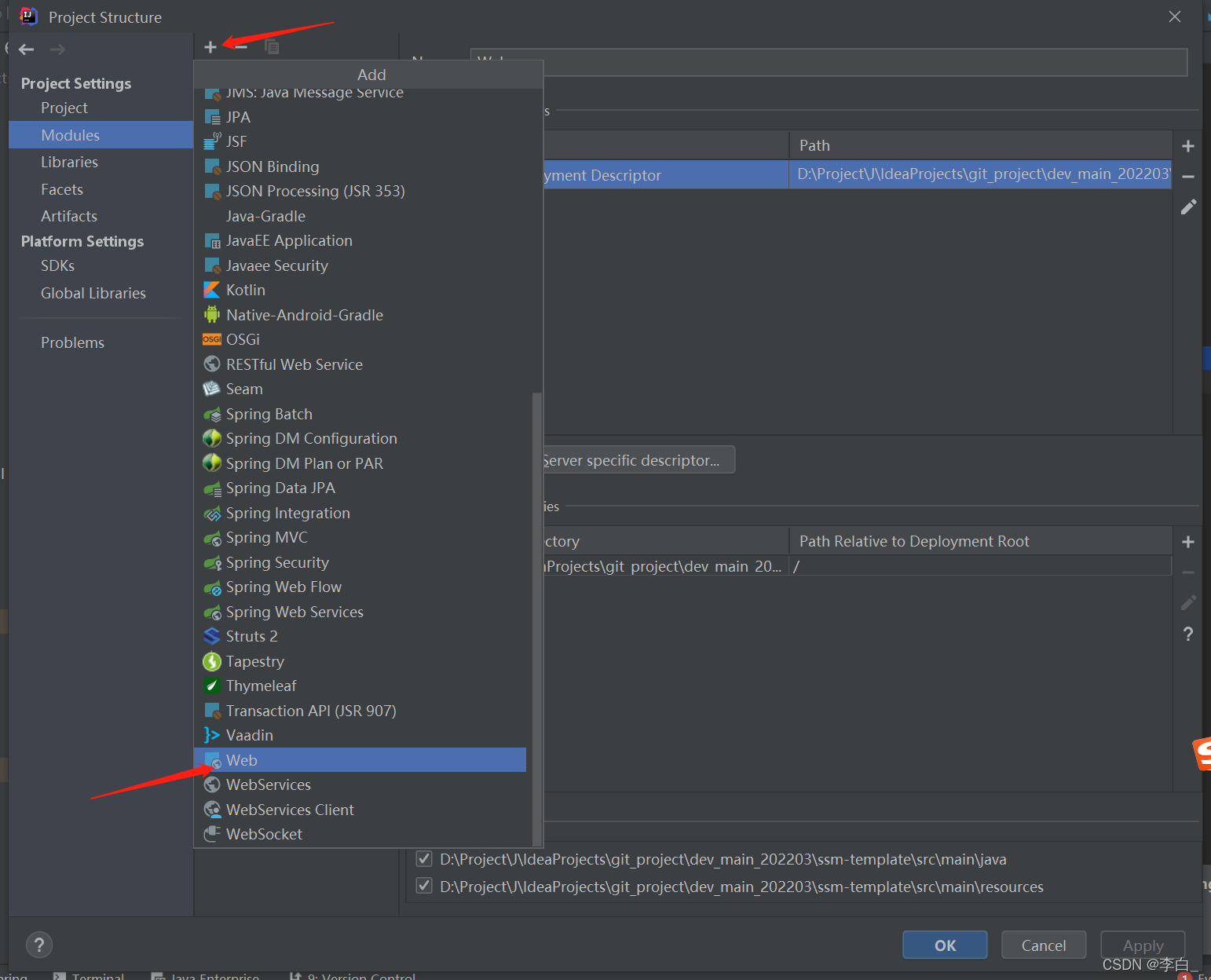Click the WebSocket icon
The width and height of the screenshot is (1211, 980).
[212, 834]
